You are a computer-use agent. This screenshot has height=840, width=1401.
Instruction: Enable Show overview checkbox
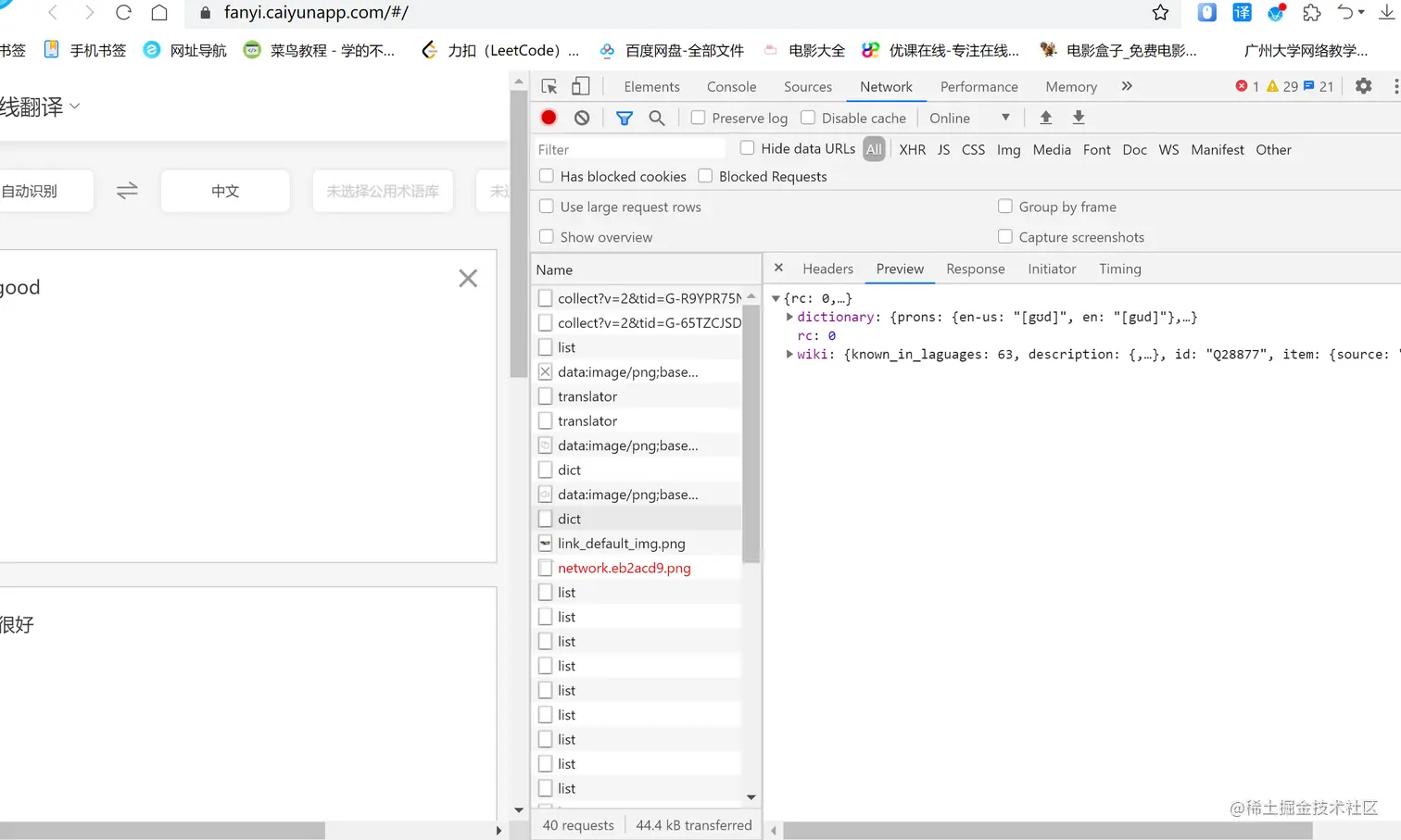coord(547,237)
